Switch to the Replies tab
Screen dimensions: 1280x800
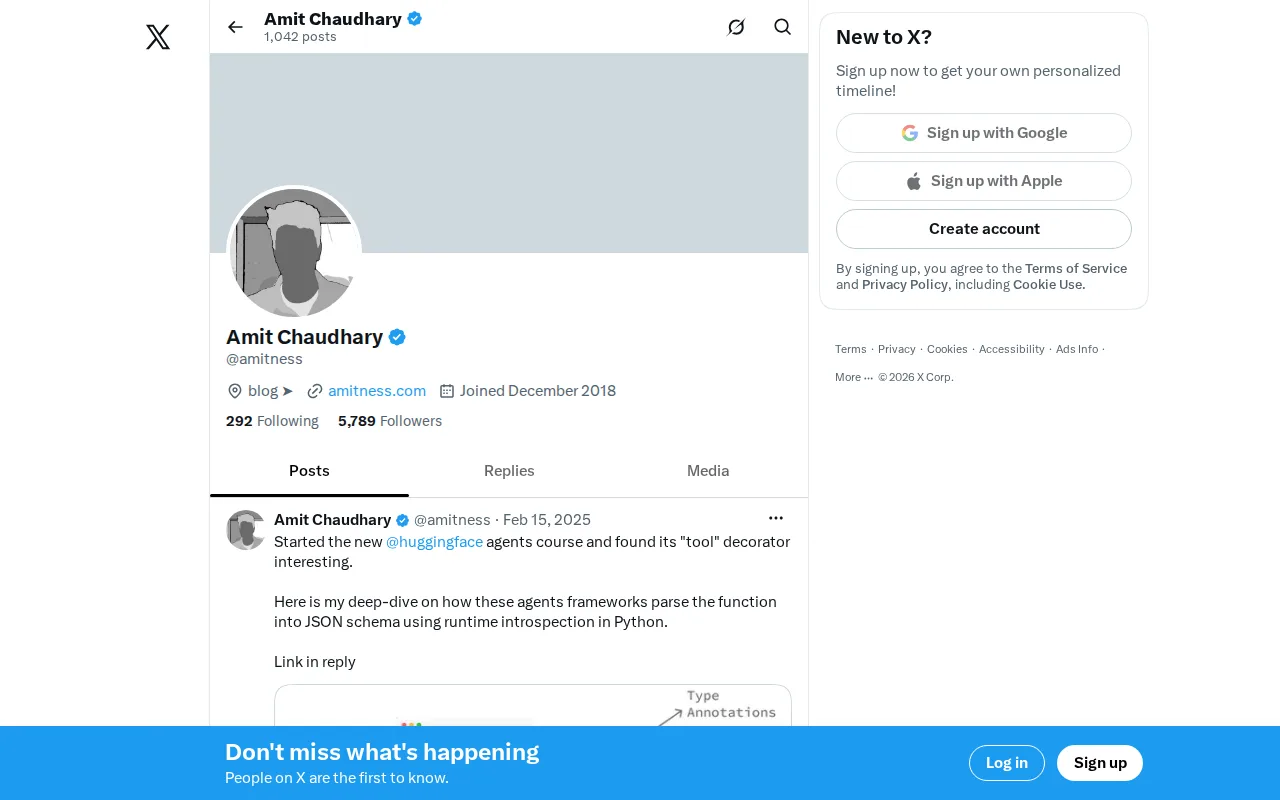tap(509, 471)
